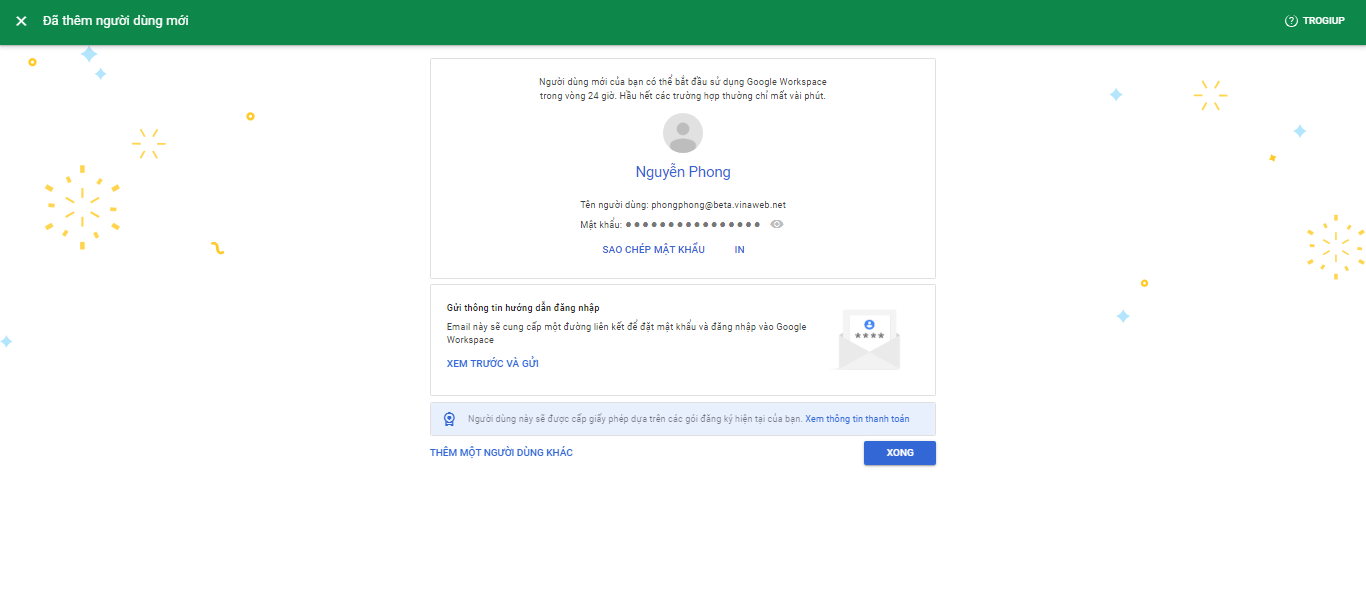Close the new user added dialog
This screenshot has height=600, width=1366.
[x=21, y=21]
